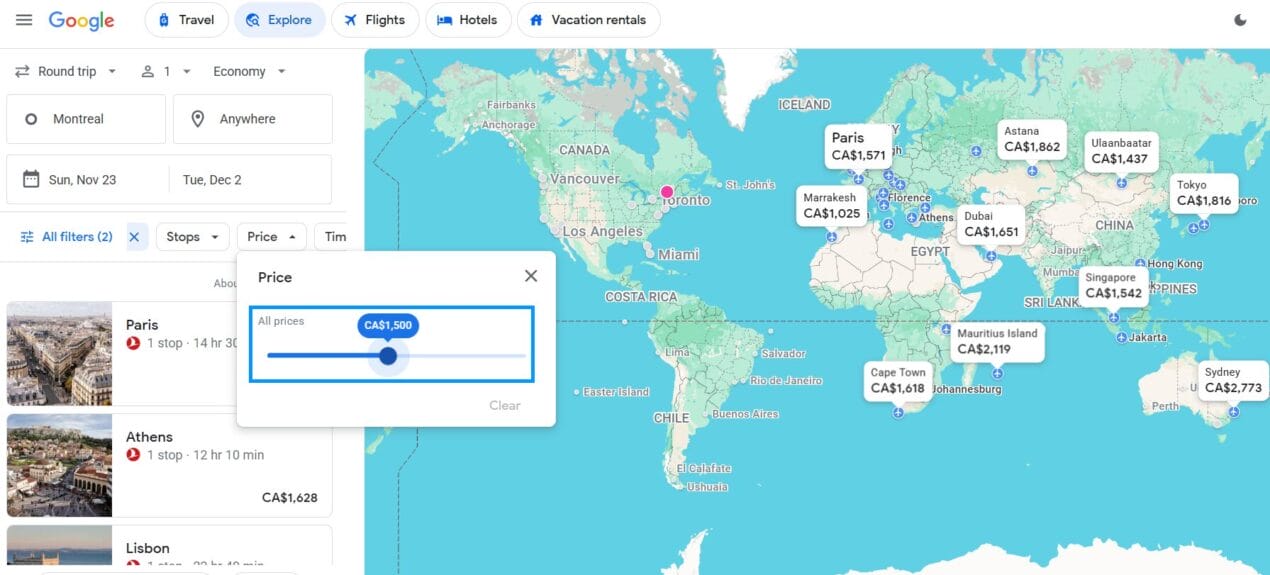The width and height of the screenshot is (1270, 575).
Task: Click the Ulaanbaatar airport marker on map
Action: (x=1121, y=183)
